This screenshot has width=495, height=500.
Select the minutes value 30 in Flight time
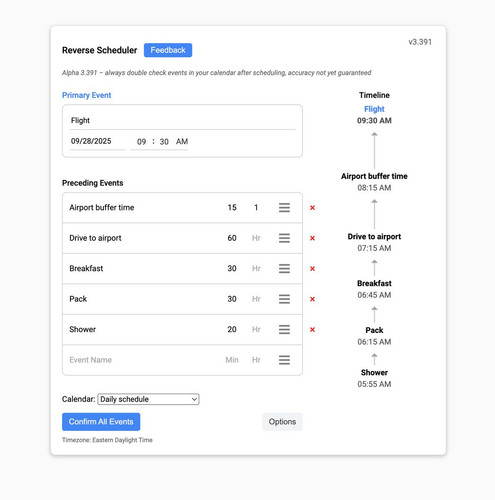point(164,142)
